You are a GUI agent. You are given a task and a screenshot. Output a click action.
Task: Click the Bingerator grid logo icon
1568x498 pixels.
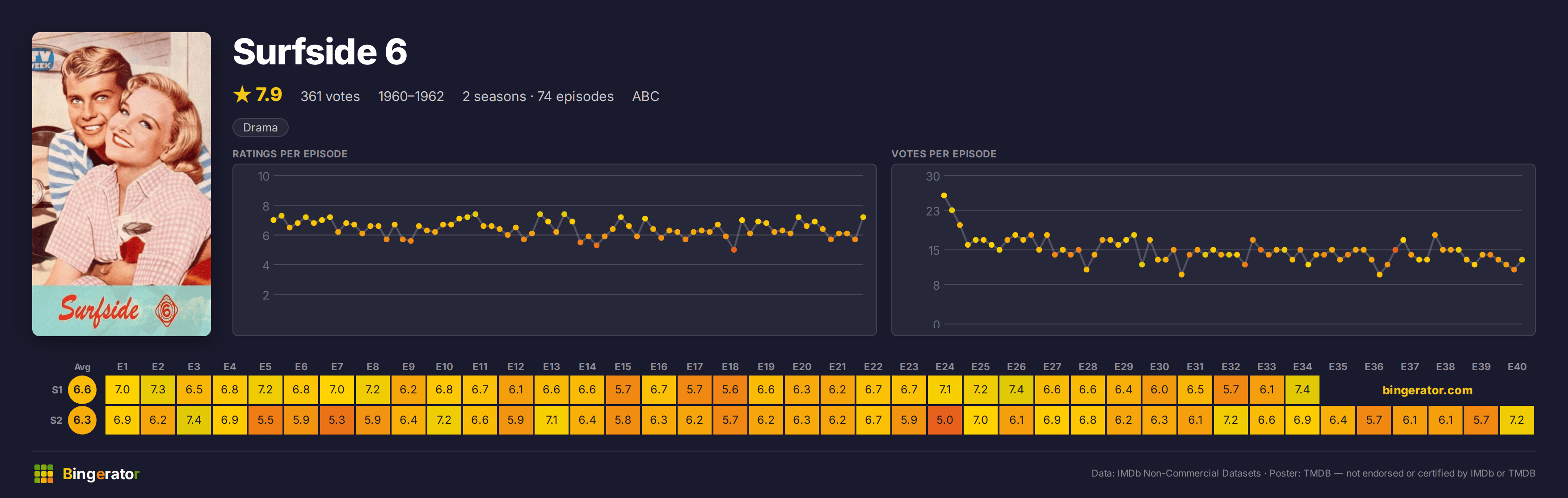pos(44,474)
